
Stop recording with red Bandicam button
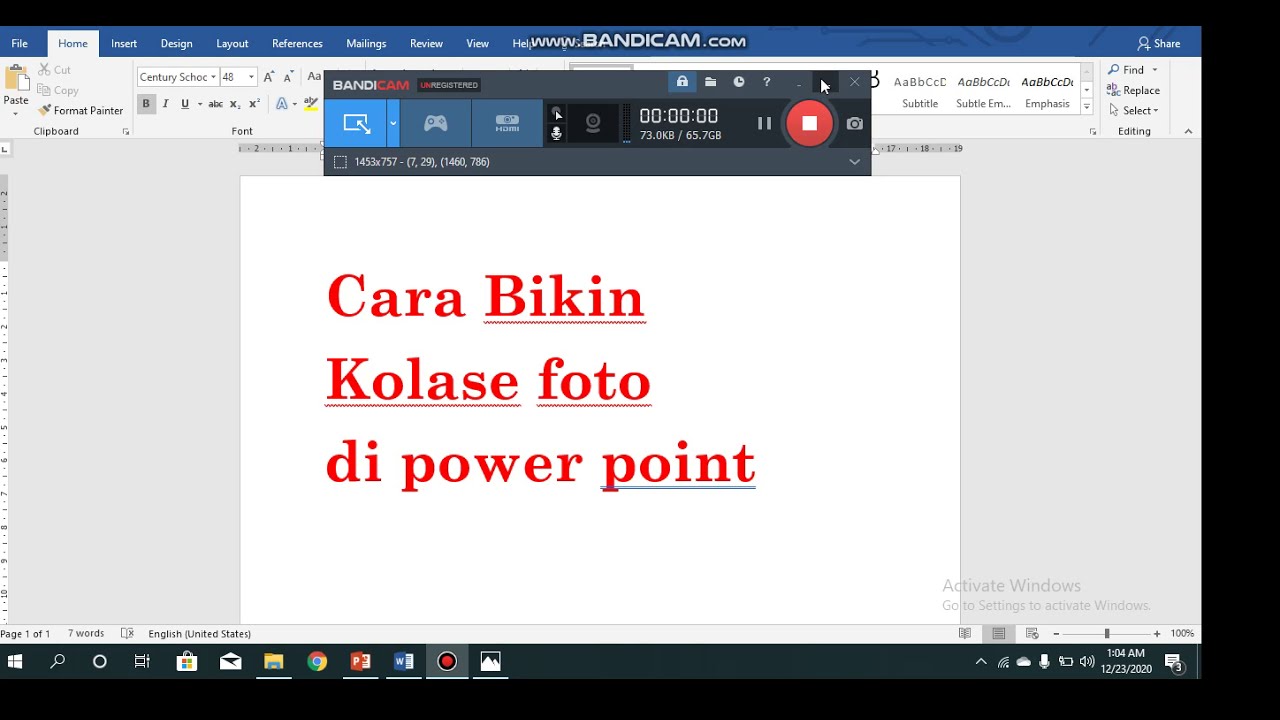click(x=809, y=123)
